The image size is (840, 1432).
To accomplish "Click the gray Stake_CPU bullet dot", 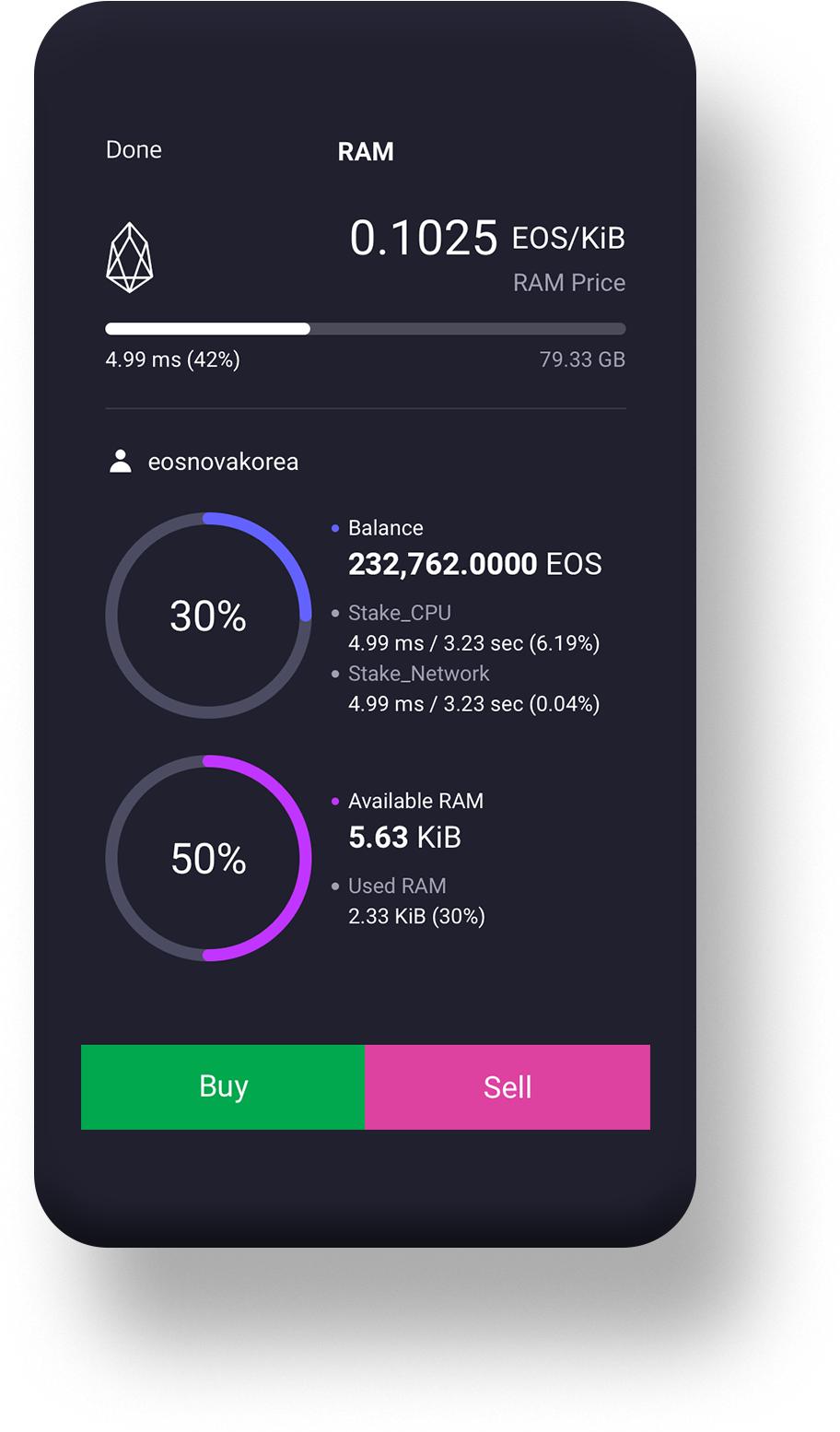I will pyautogui.click(x=335, y=614).
